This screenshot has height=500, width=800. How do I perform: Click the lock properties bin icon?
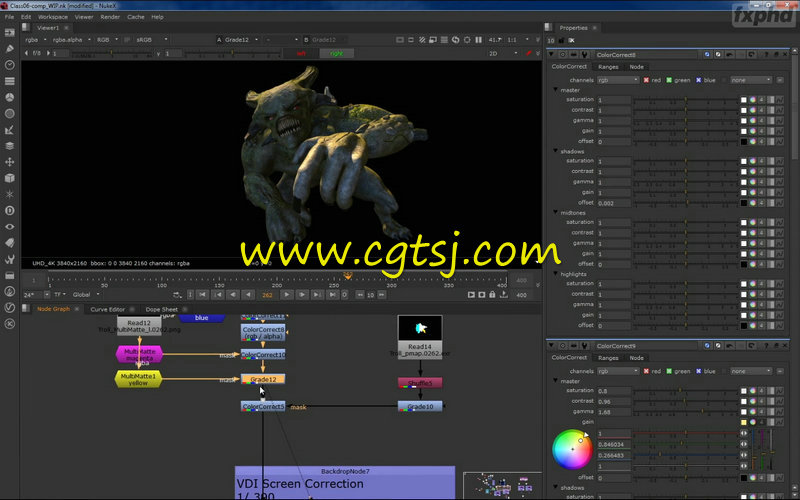(x=562, y=40)
